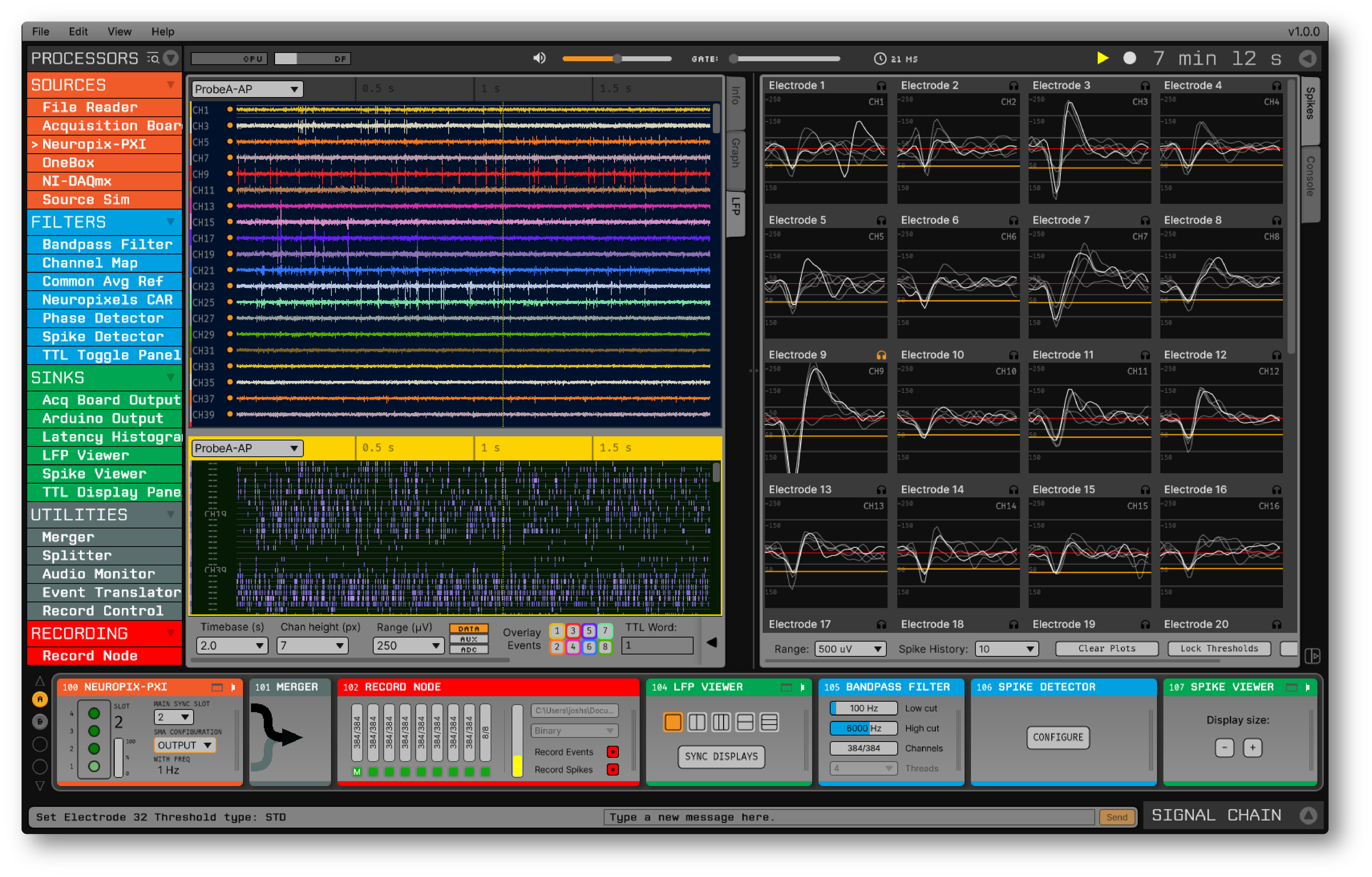Select the quad layout icon in LFP Viewer
The width and height of the screenshot is (1372, 877).
(x=745, y=722)
